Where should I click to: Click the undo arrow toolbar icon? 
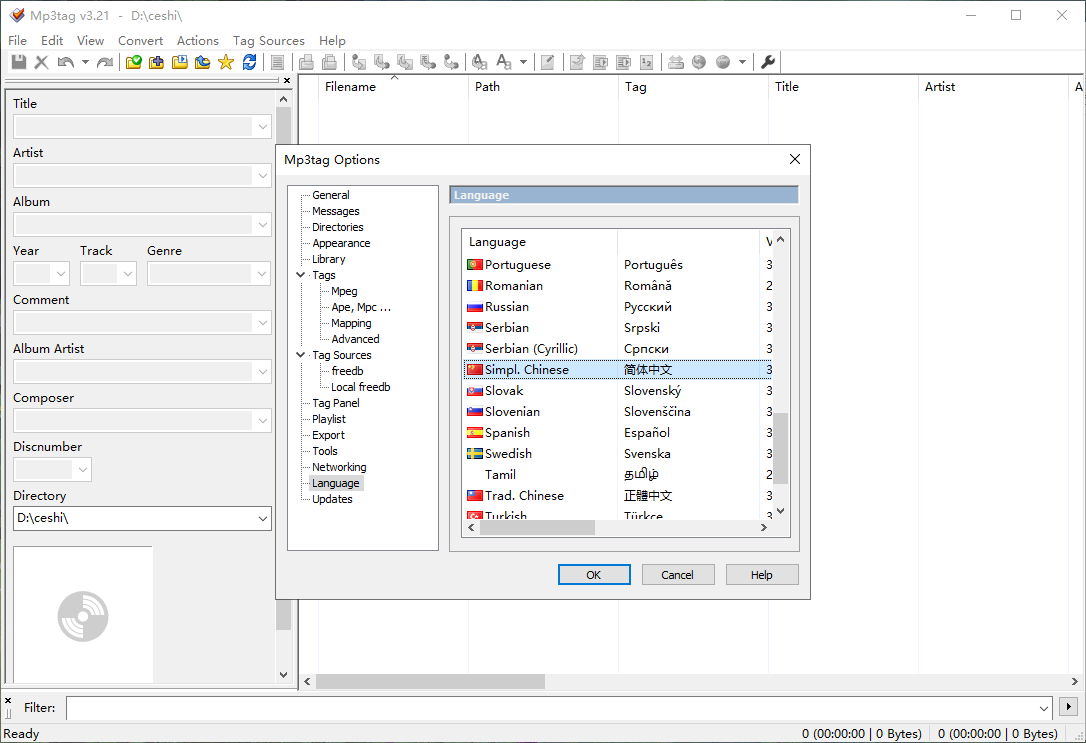click(x=66, y=62)
